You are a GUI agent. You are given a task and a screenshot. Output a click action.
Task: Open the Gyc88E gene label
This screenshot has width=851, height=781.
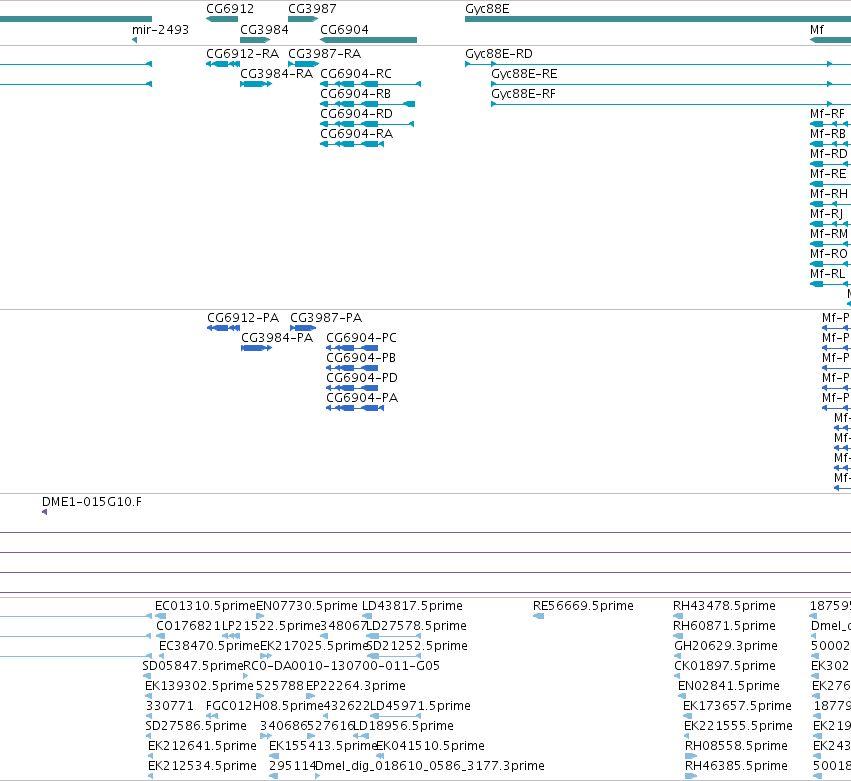[487, 9]
